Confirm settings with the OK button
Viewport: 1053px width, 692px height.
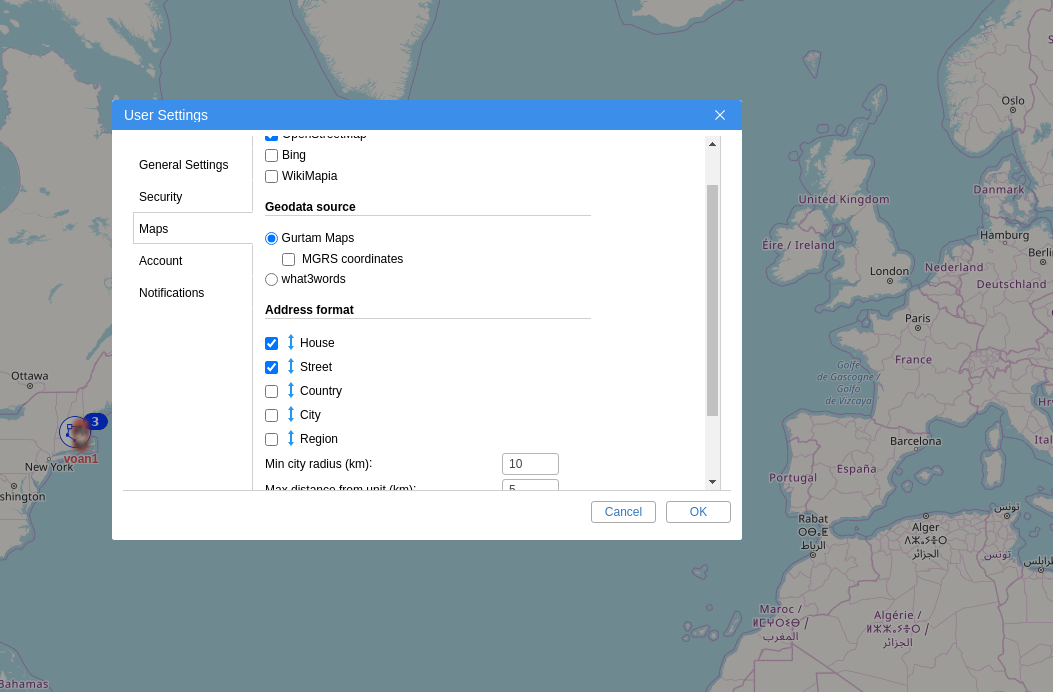(698, 512)
